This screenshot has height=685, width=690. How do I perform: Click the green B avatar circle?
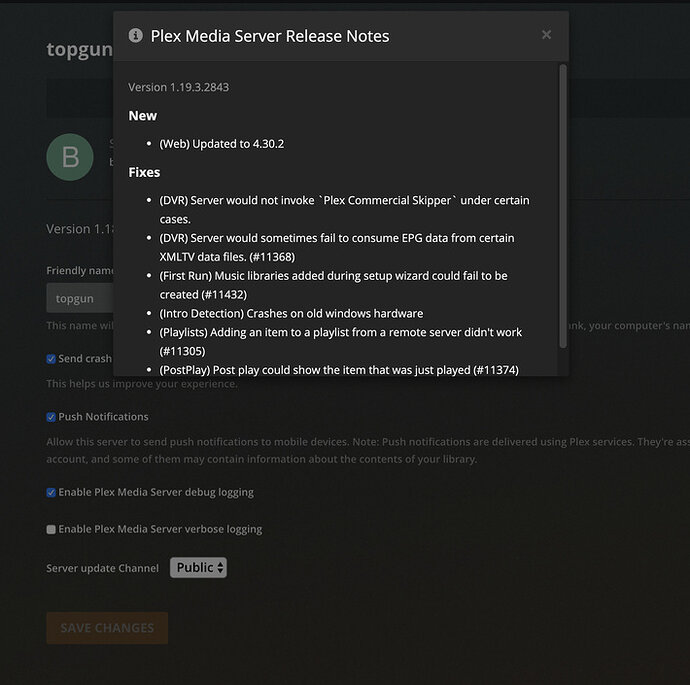(x=70, y=157)
